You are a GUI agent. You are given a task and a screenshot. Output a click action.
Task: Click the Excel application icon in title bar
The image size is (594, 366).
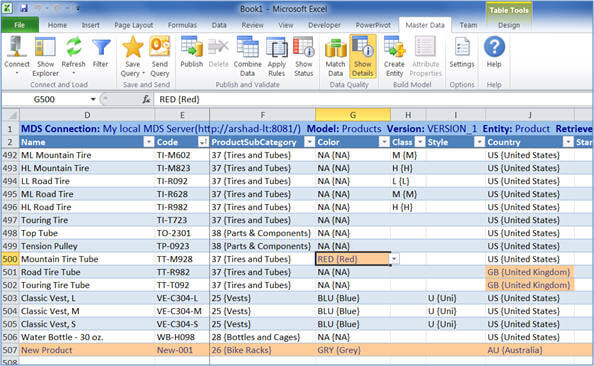click(7, 8)
